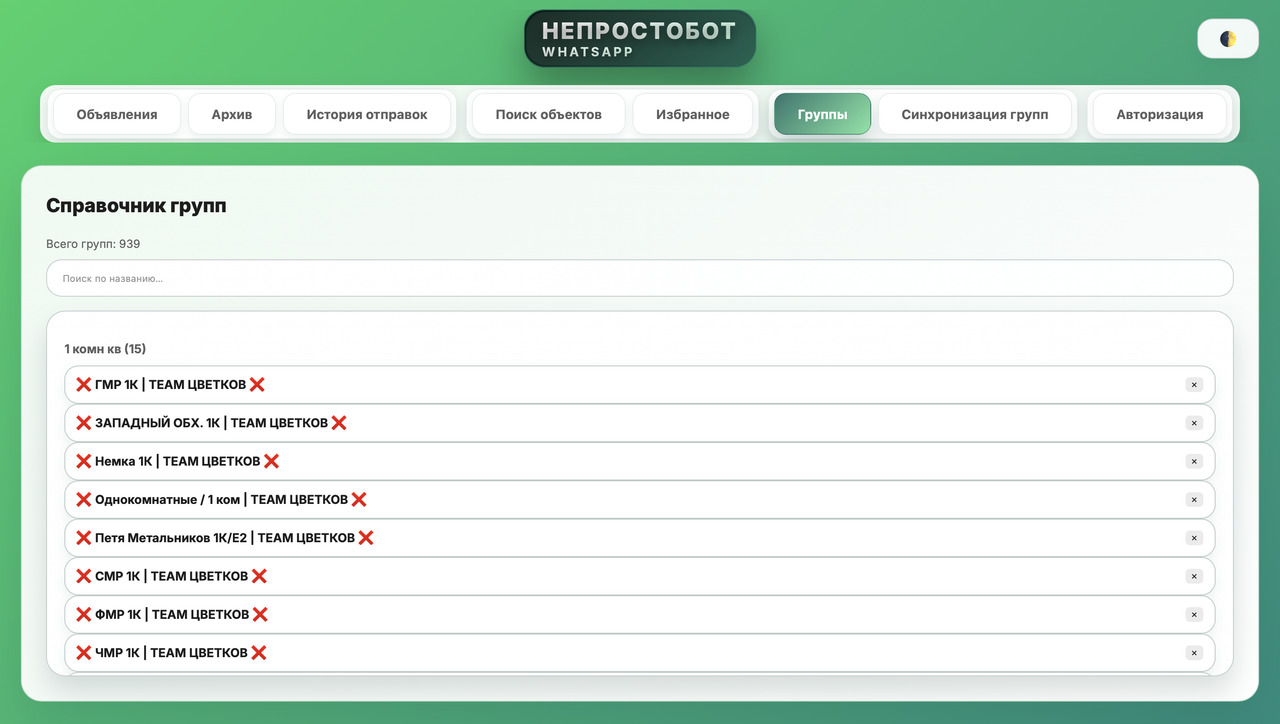The width and height of the screenshot is (1280, 724).
Task: Open the Архив tab
Action: (232, 114)
